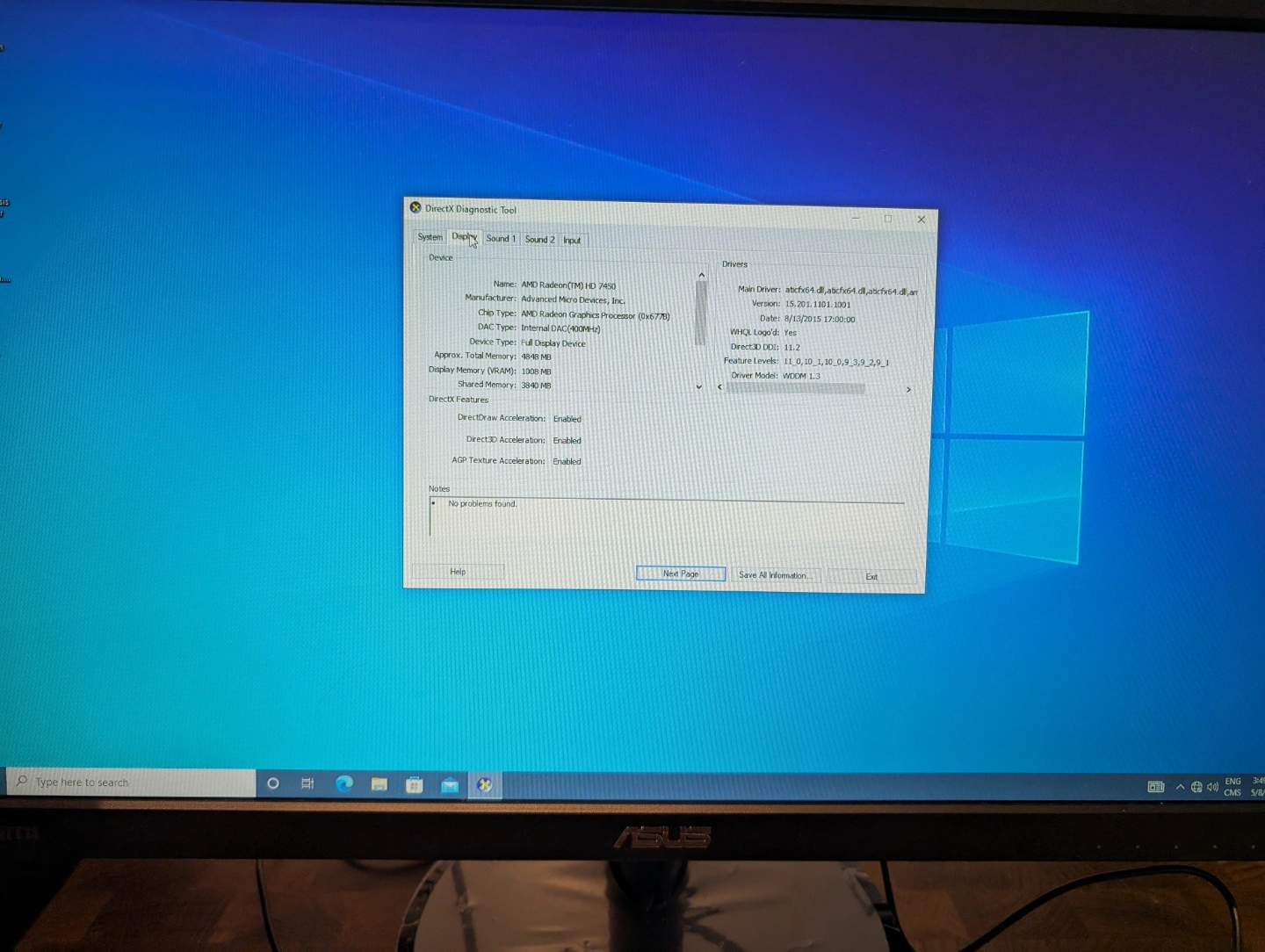Minimize the DirectX Diagnostic Tool window
This screenshot has width=1265, height=952.
pyautogui.click(x=856, y=218)
